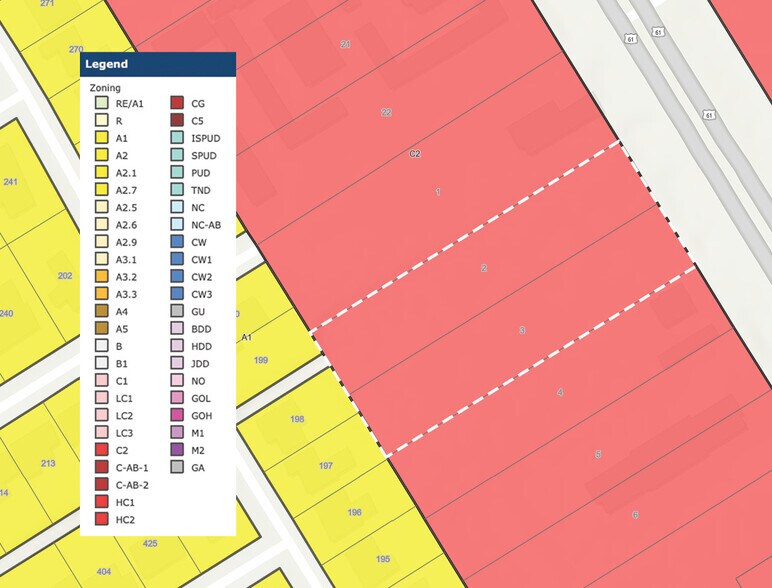Select yellow parcel 270
The image size is (772, 588).
[x=76, y=49]
